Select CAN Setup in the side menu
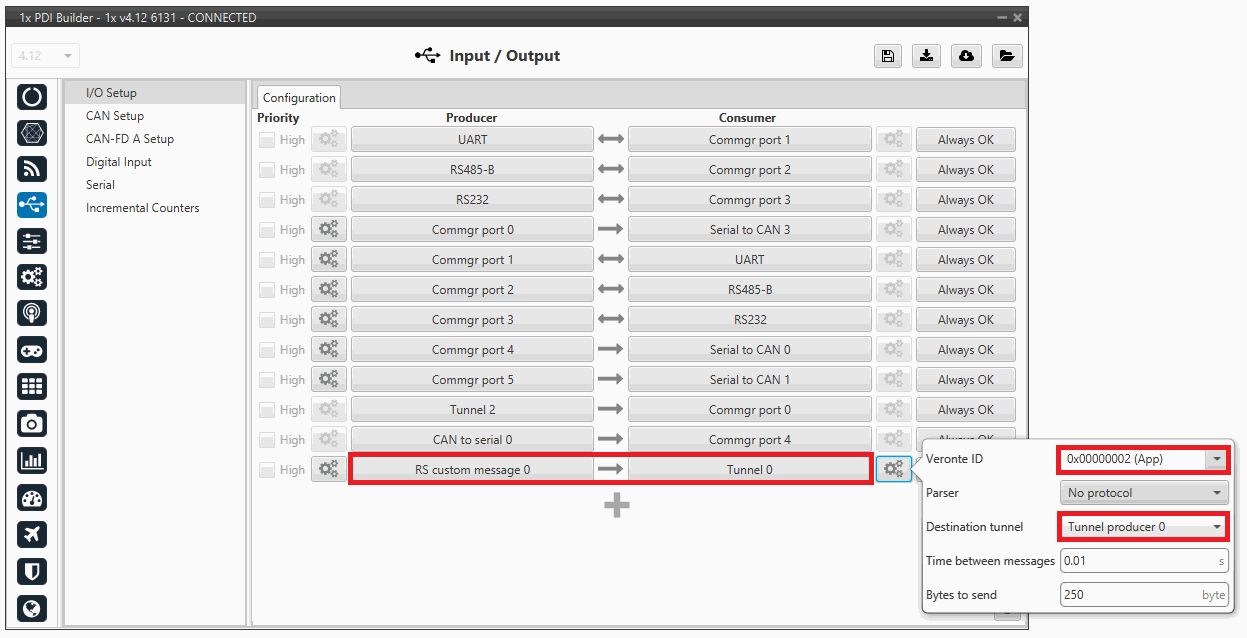 point(115,116)
